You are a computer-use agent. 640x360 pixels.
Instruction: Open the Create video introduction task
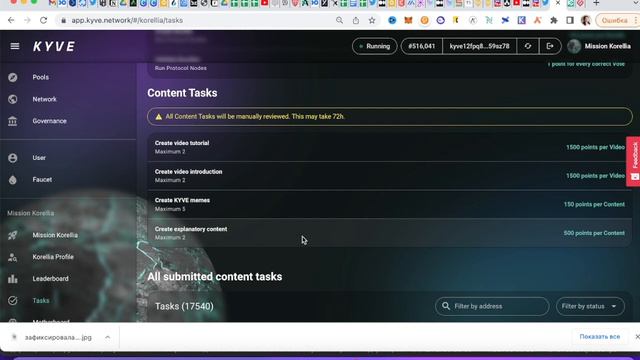(x=389, y=176)
